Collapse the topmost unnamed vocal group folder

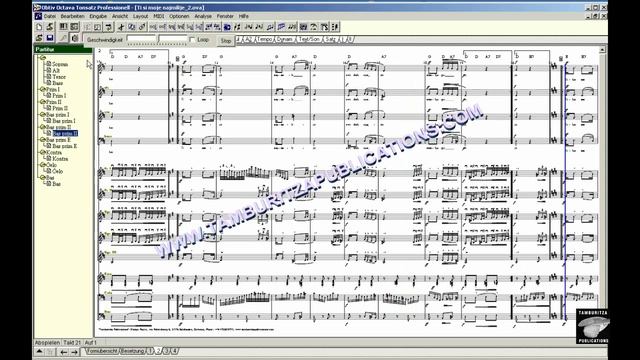42,58
